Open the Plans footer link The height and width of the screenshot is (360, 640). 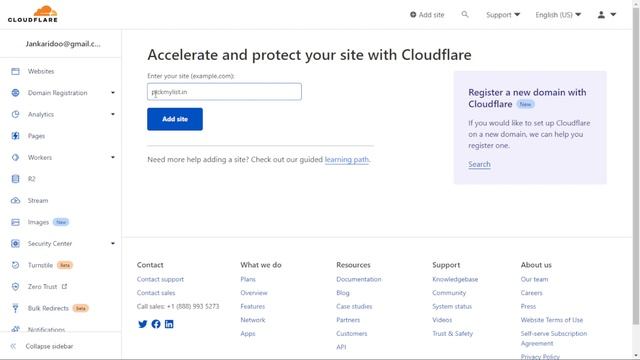tap(248, 279)
